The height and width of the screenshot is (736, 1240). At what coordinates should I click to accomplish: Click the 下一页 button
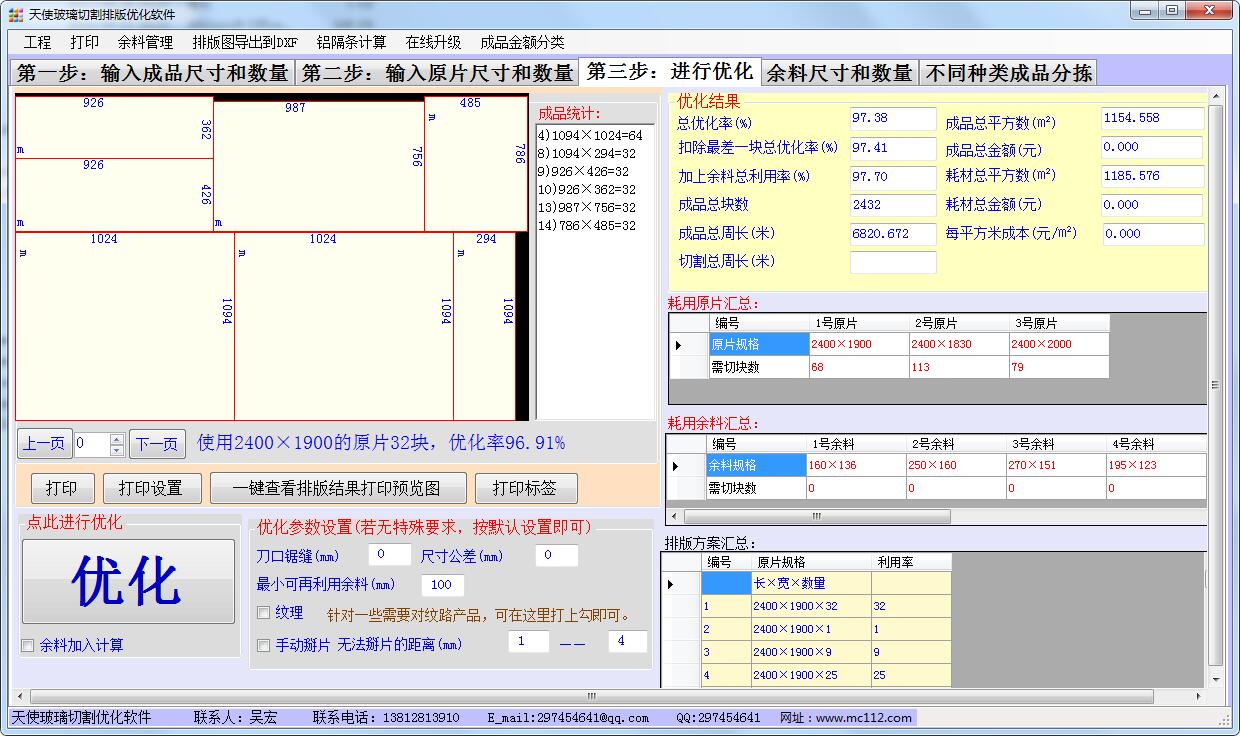pos(157,443)
